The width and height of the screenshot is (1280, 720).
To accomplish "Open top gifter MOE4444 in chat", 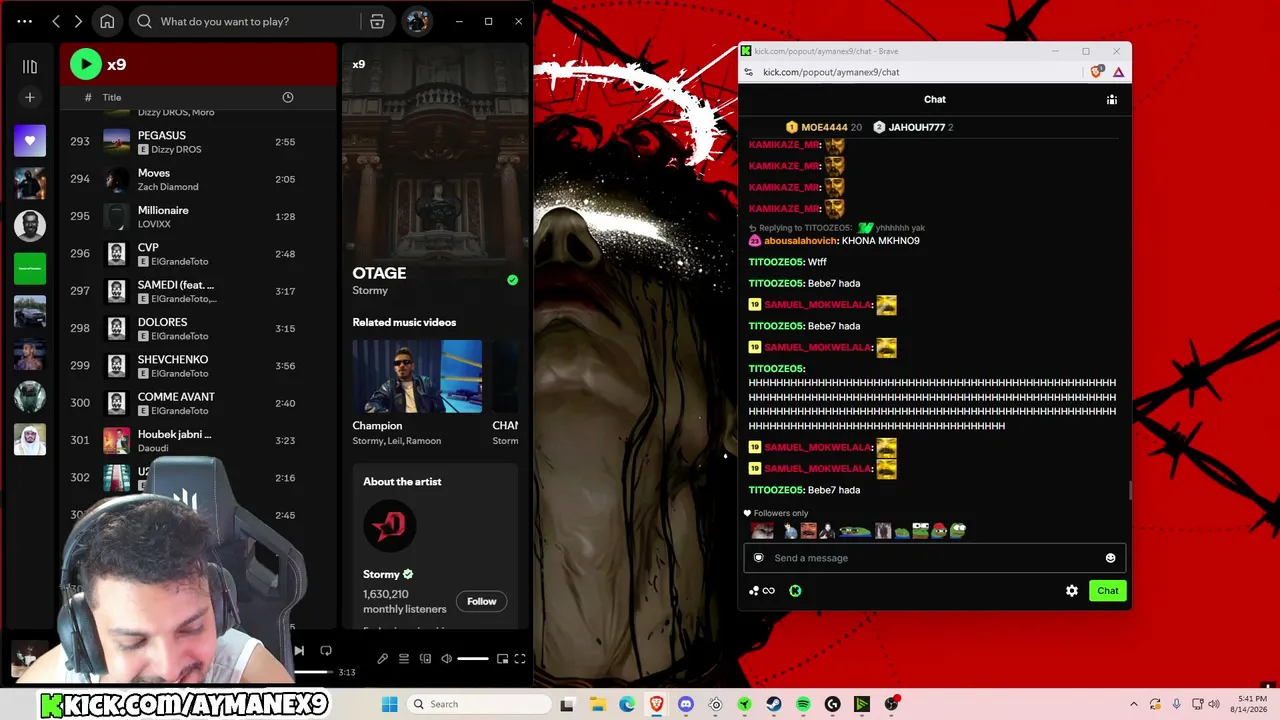I will click(824, 127).
